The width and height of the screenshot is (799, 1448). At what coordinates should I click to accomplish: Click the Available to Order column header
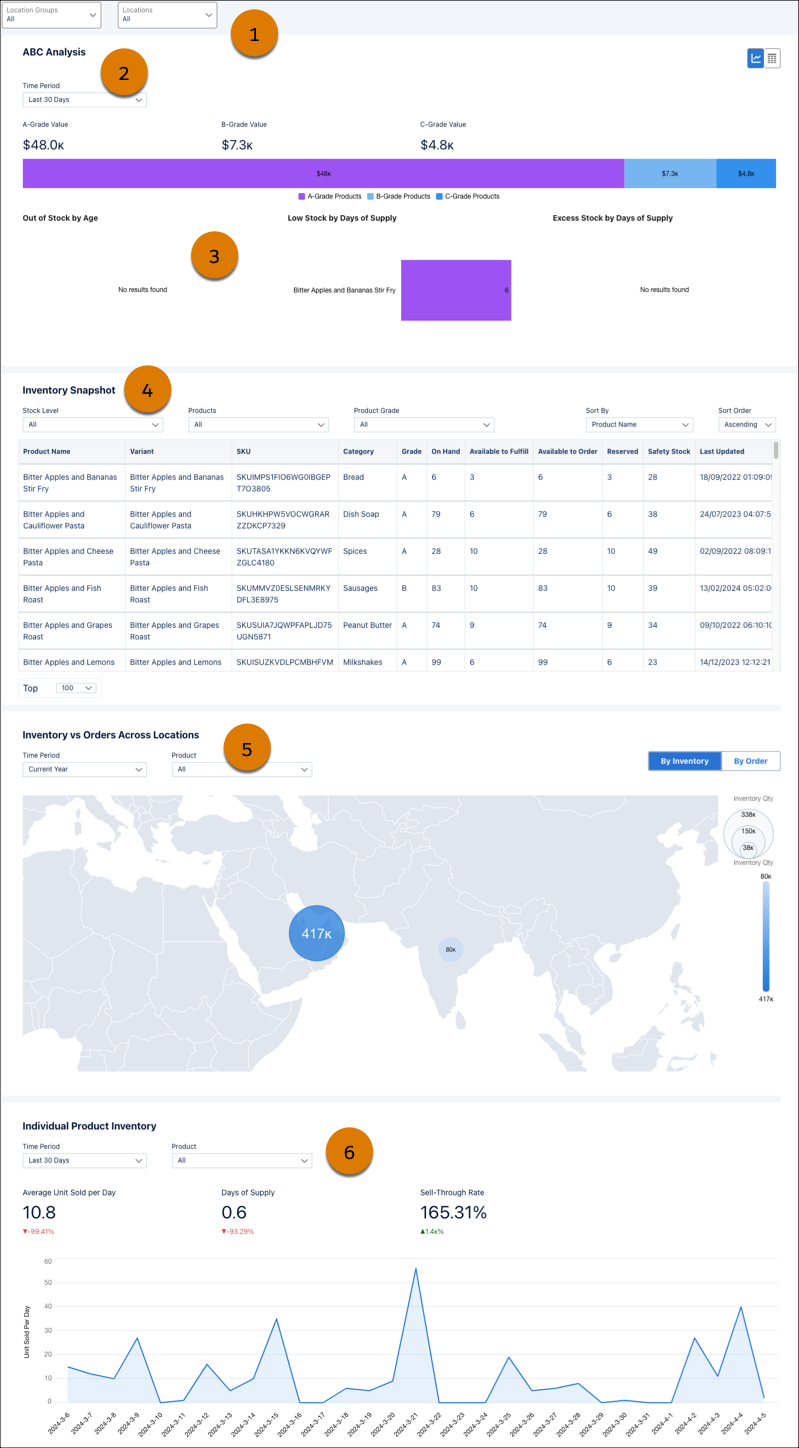tap(568, 451)
